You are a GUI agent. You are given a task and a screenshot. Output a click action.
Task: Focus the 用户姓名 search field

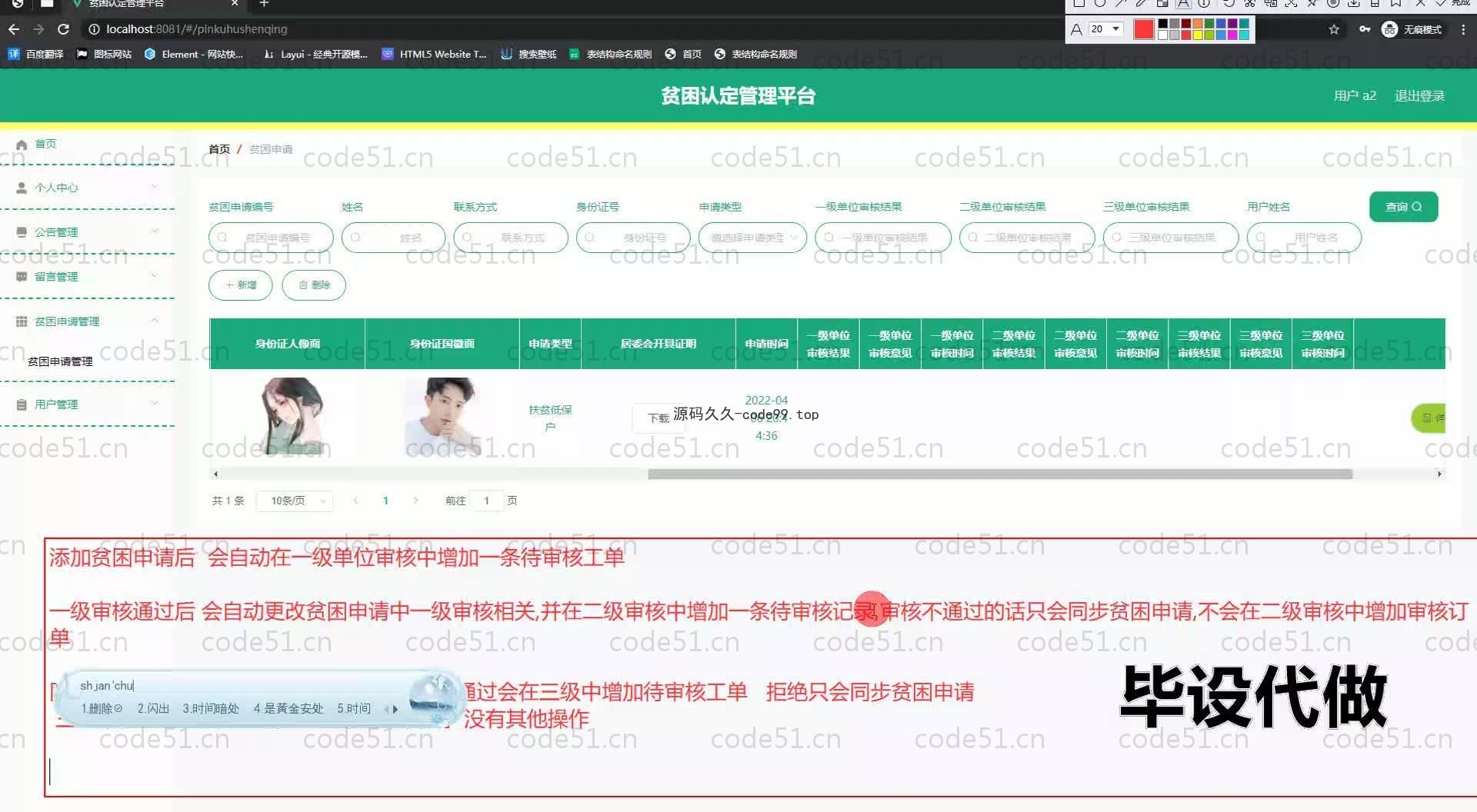tap(1304, 238)
